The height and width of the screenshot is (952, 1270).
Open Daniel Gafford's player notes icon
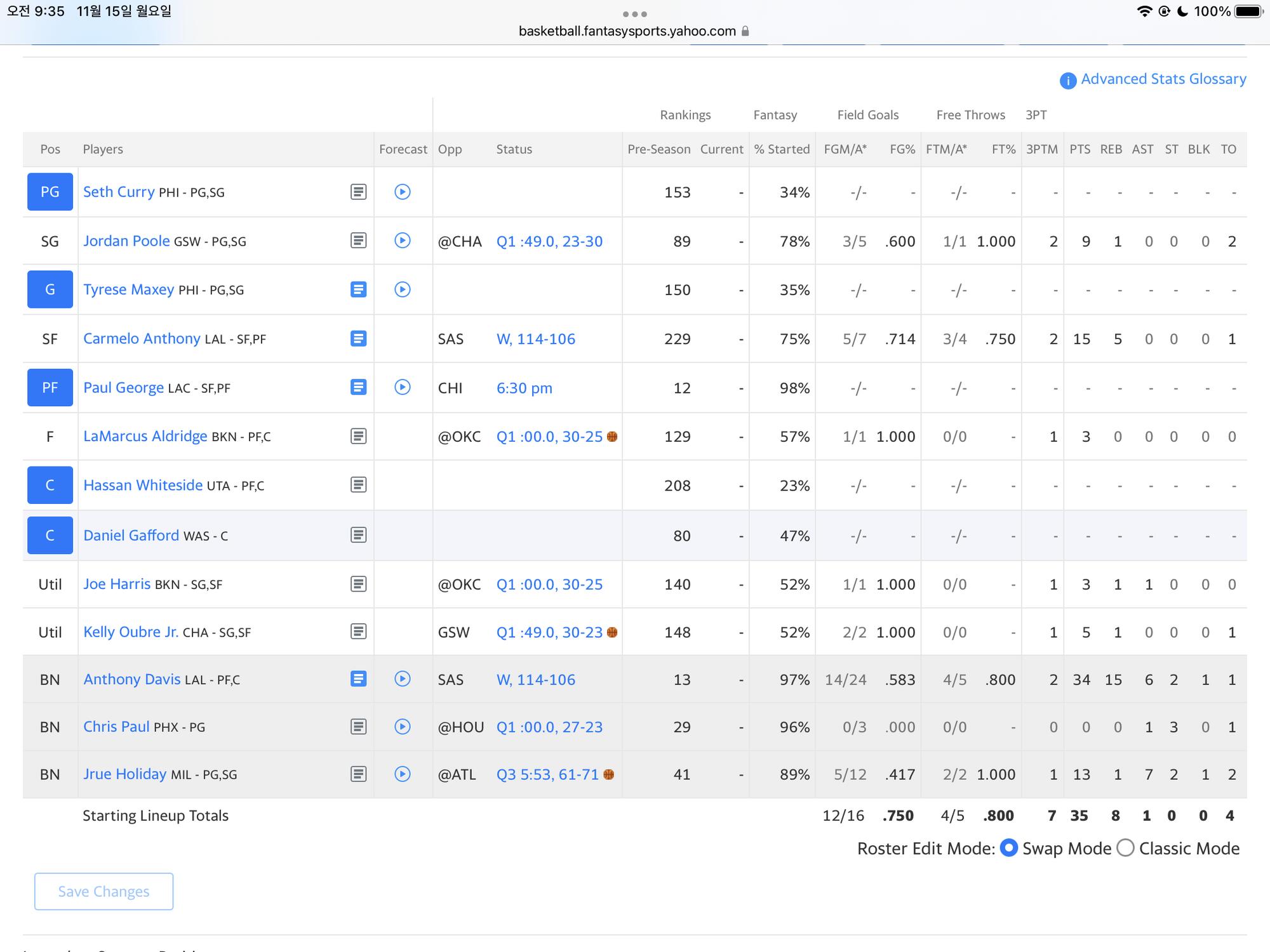click(x=358, y=535)
